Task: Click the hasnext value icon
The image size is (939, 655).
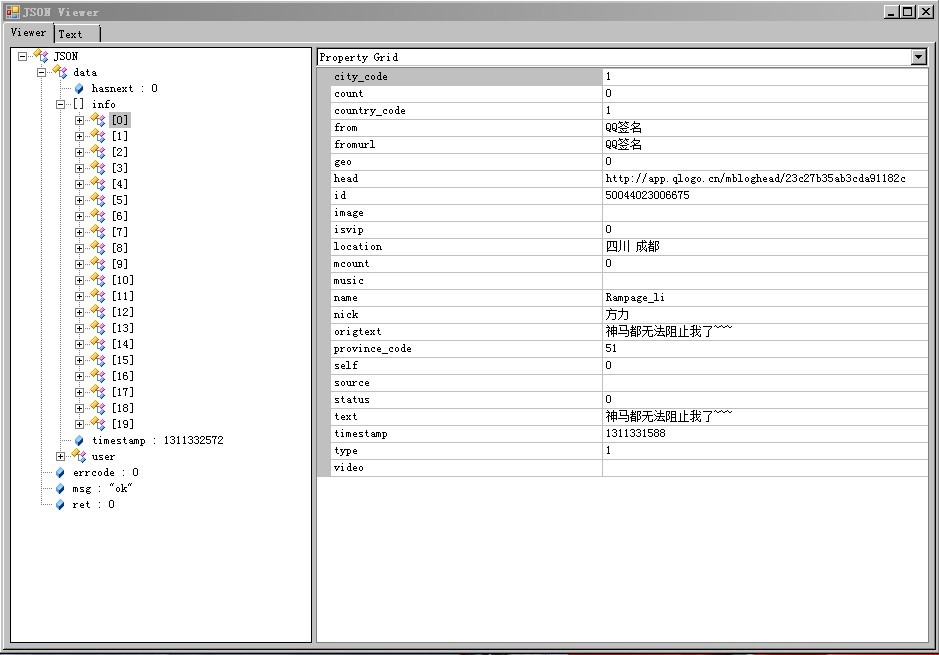Action: (x=79, y=89)
